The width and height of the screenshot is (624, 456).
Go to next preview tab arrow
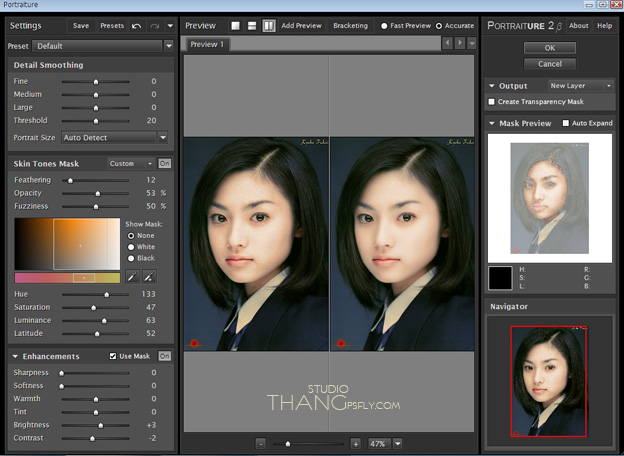point(460,42)
